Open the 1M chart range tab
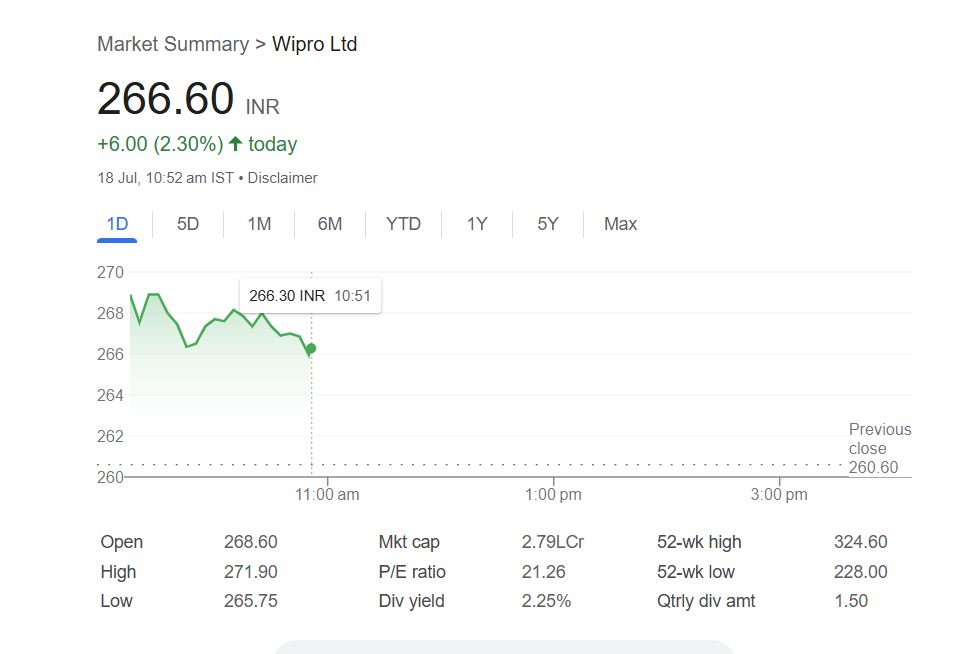This screenshot has width=977, height=654. [x=259, y=224]
